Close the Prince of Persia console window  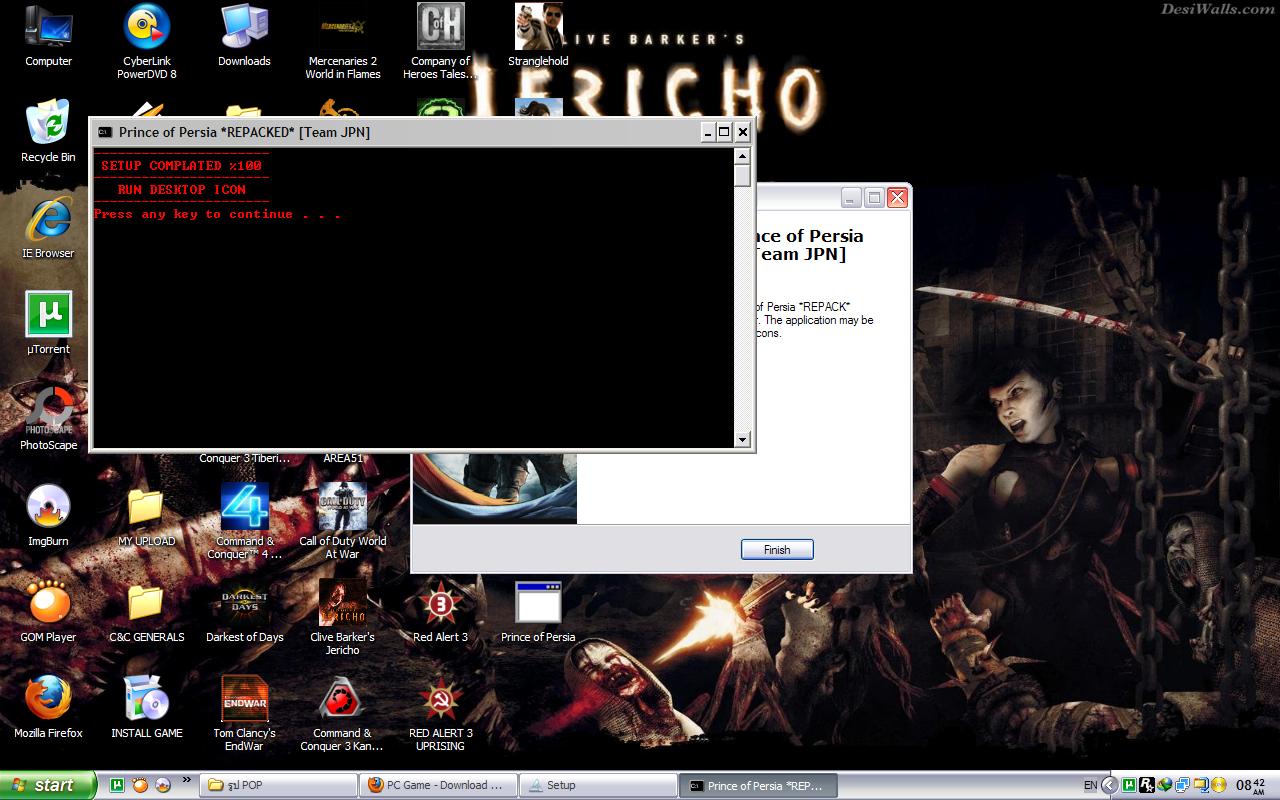point(742,132)
